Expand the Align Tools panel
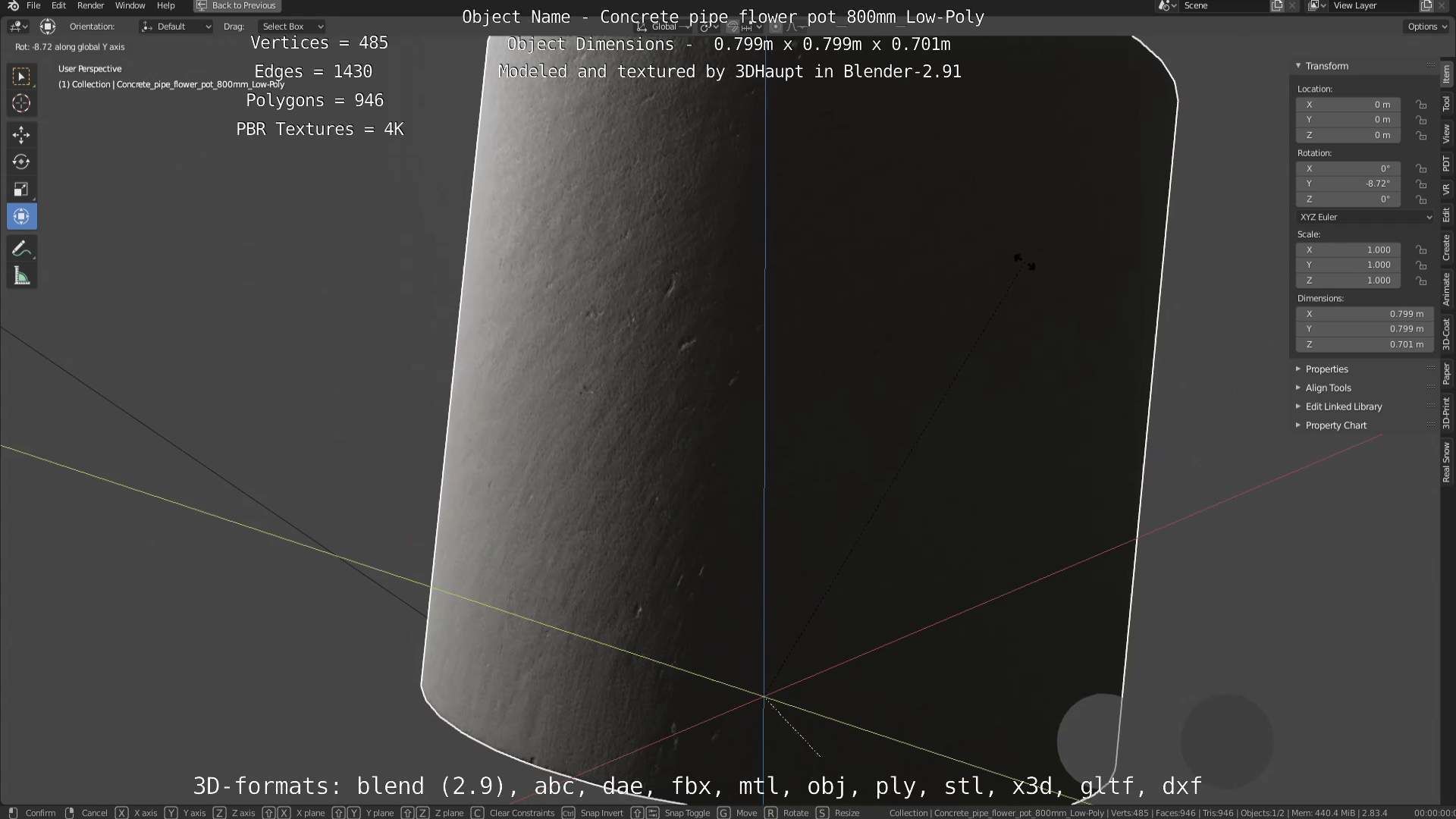Image resolution: width=1456 pixels, height=819 pixels. [x=1328, y=388]
